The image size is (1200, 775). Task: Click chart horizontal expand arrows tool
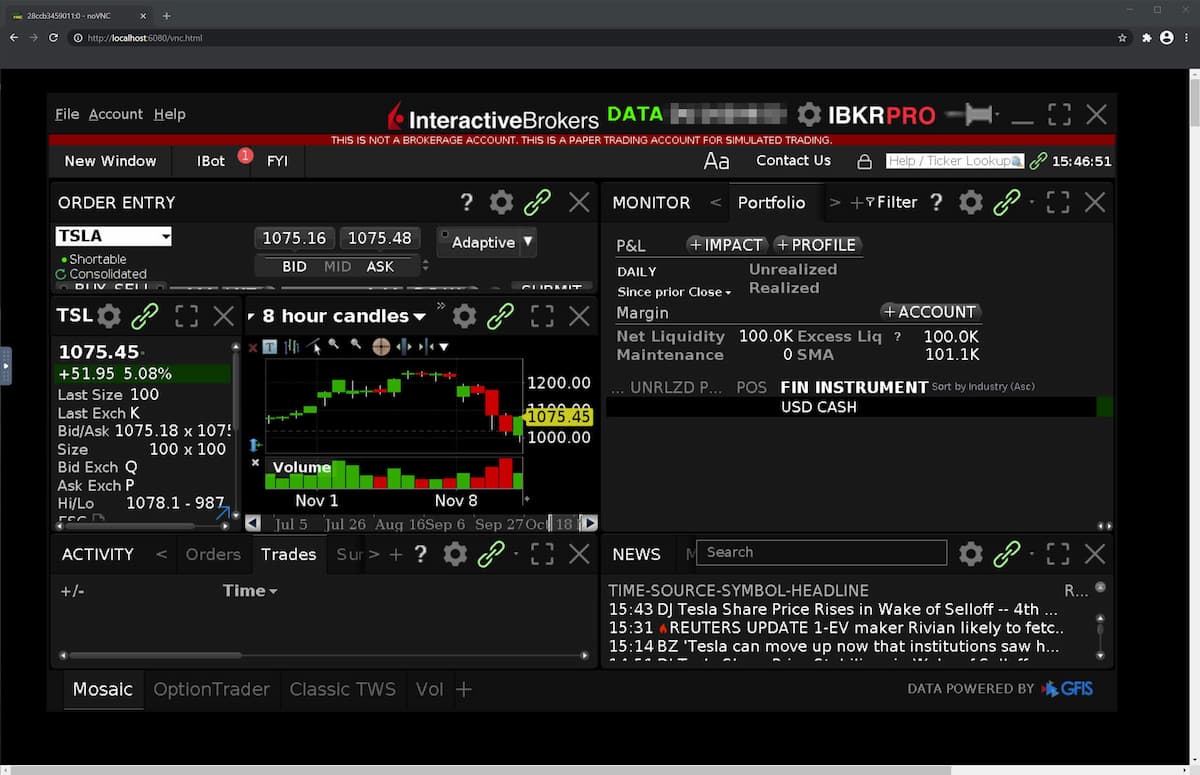click(404, 347)
